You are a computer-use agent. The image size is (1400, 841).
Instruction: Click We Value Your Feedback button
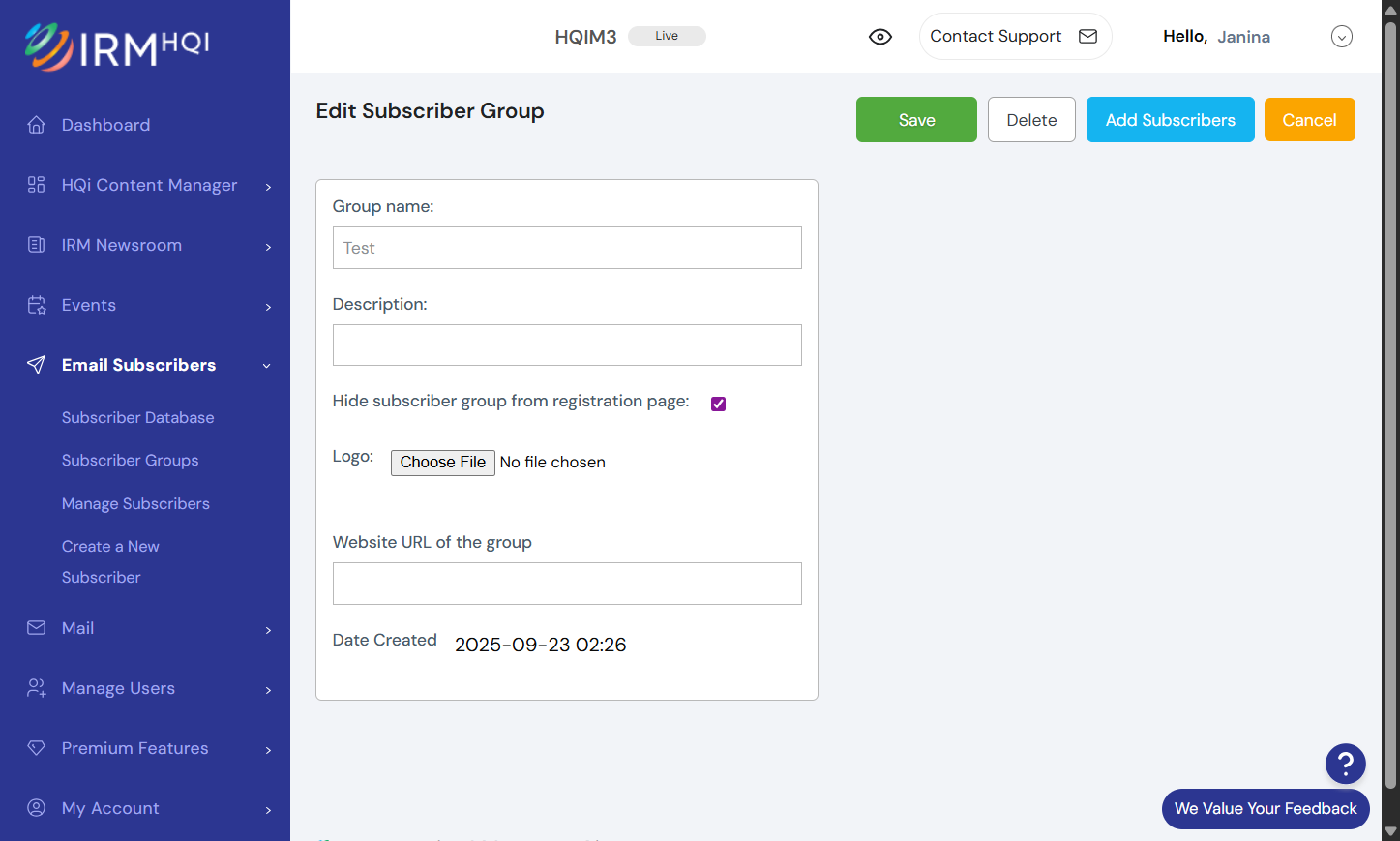click(x=1266, y=809)
